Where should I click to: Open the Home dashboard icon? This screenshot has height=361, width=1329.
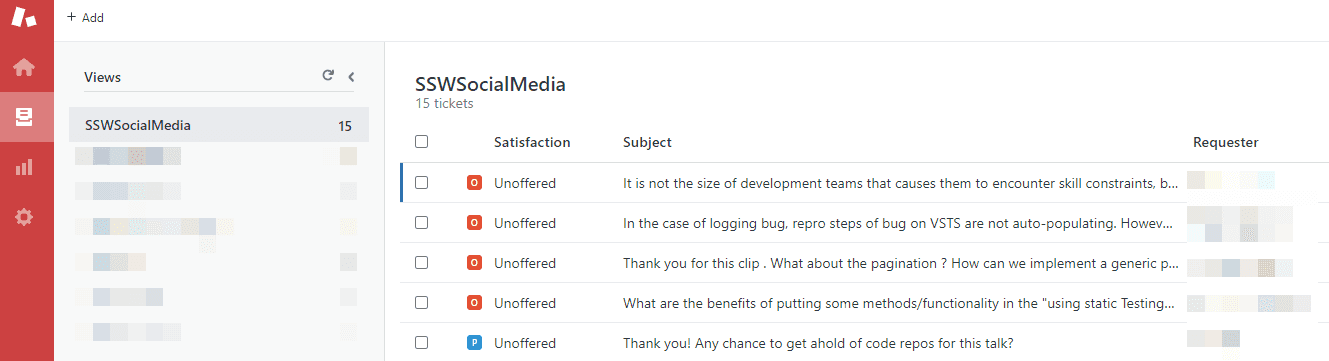[24, 67]
